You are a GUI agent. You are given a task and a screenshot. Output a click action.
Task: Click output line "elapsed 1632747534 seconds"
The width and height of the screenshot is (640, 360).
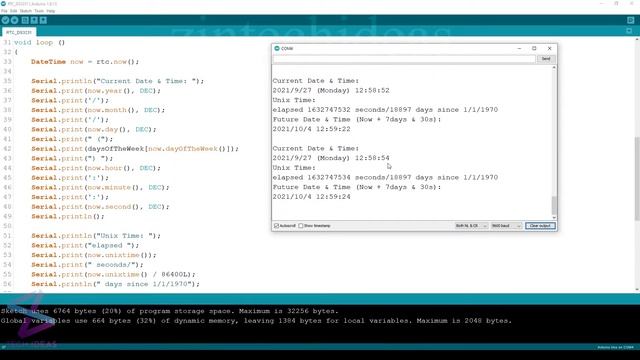(385, 177)
